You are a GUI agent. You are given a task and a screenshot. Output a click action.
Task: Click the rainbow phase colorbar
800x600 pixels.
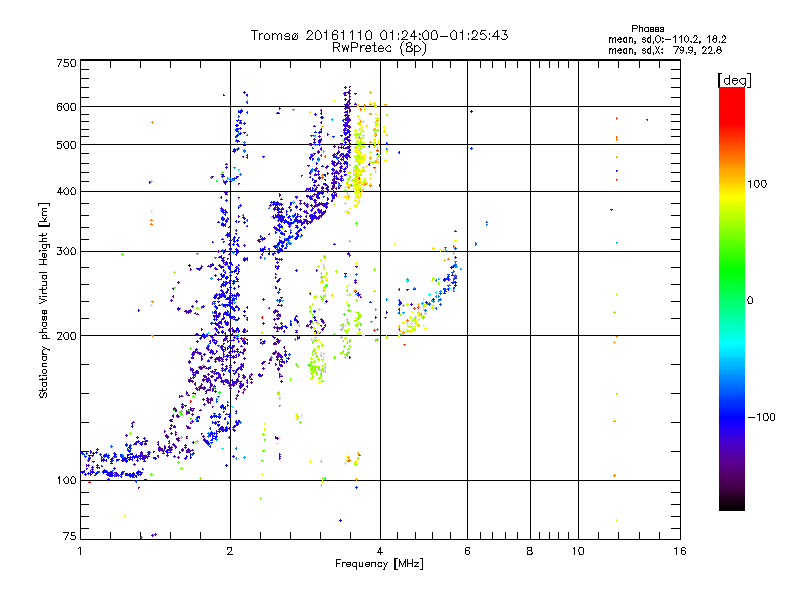click(732, 298)
